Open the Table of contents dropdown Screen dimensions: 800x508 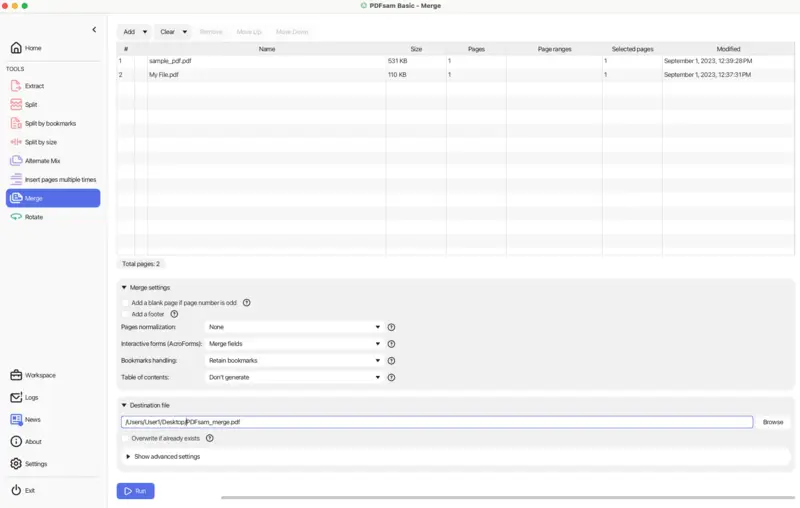coord(294,377)
